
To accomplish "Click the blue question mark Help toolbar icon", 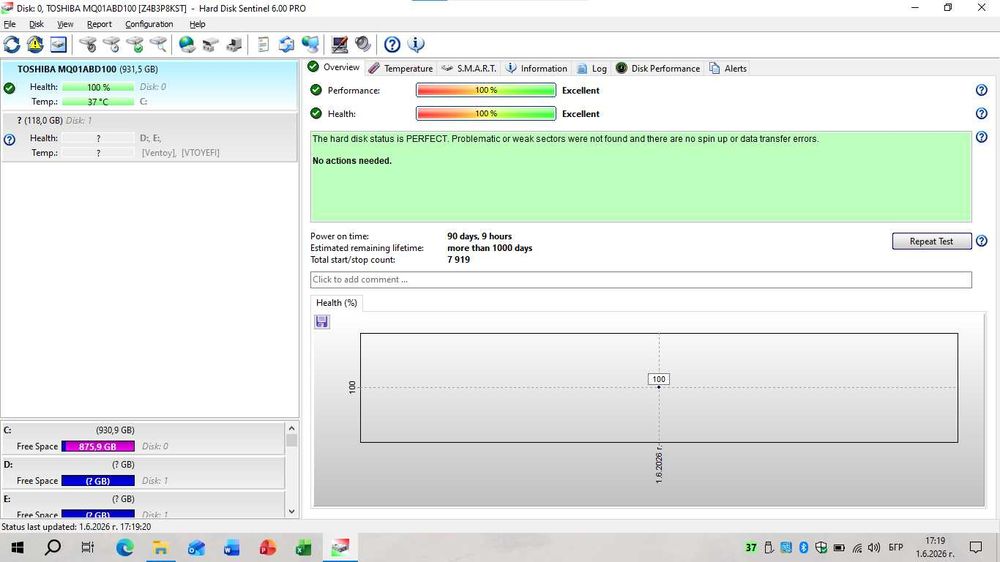I will point(392,45).
